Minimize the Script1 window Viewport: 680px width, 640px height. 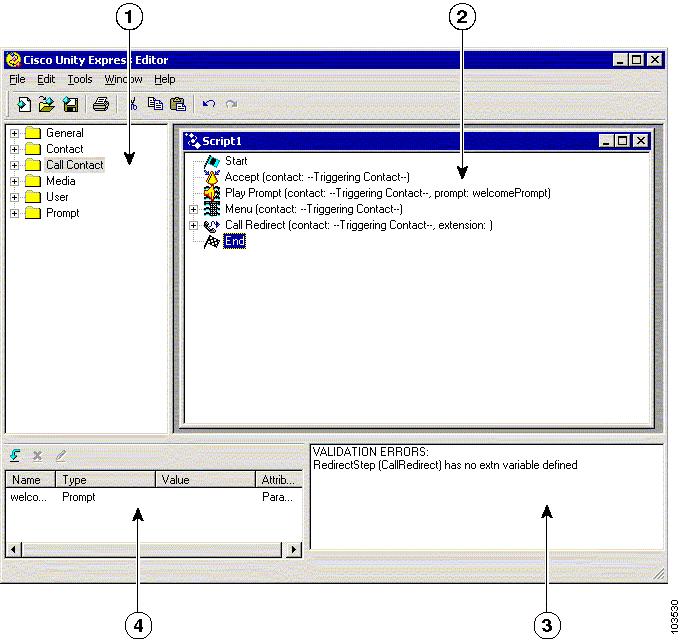606,141
